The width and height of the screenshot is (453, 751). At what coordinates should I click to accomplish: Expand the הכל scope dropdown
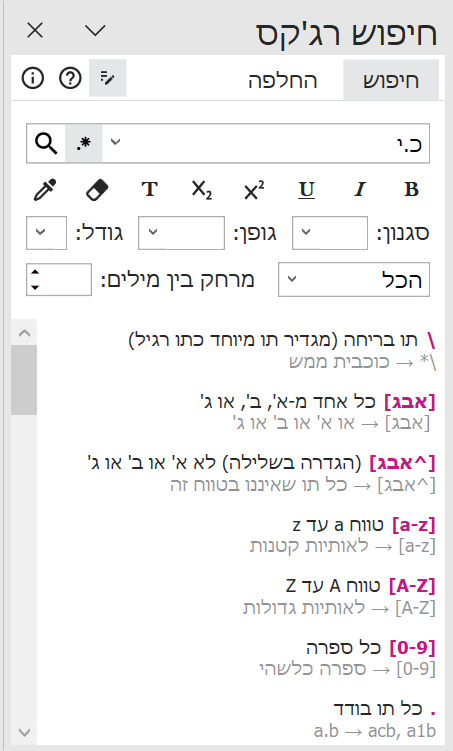coord(354,279)
